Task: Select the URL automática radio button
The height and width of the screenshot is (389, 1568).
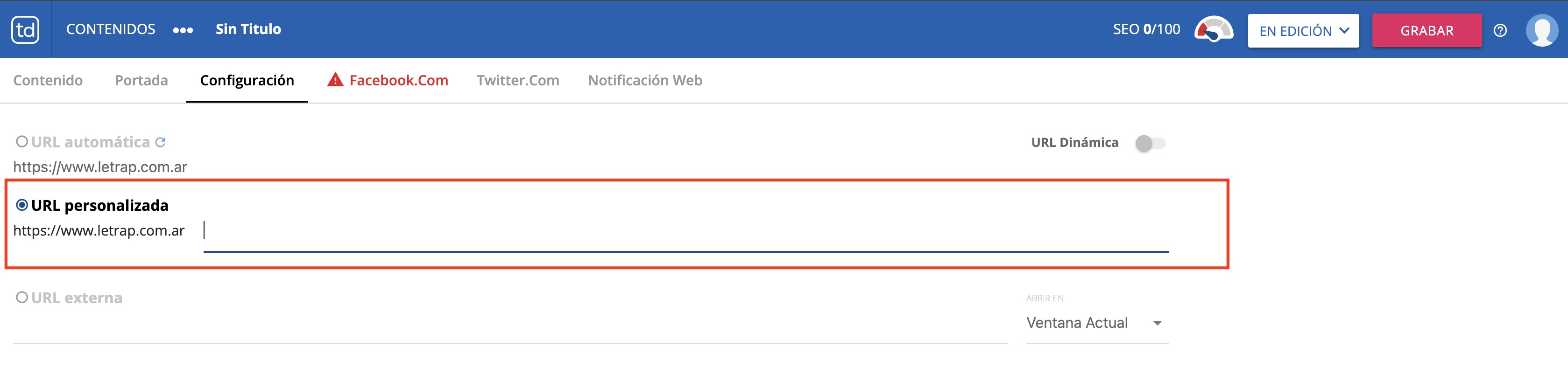Action: (22, 142)
